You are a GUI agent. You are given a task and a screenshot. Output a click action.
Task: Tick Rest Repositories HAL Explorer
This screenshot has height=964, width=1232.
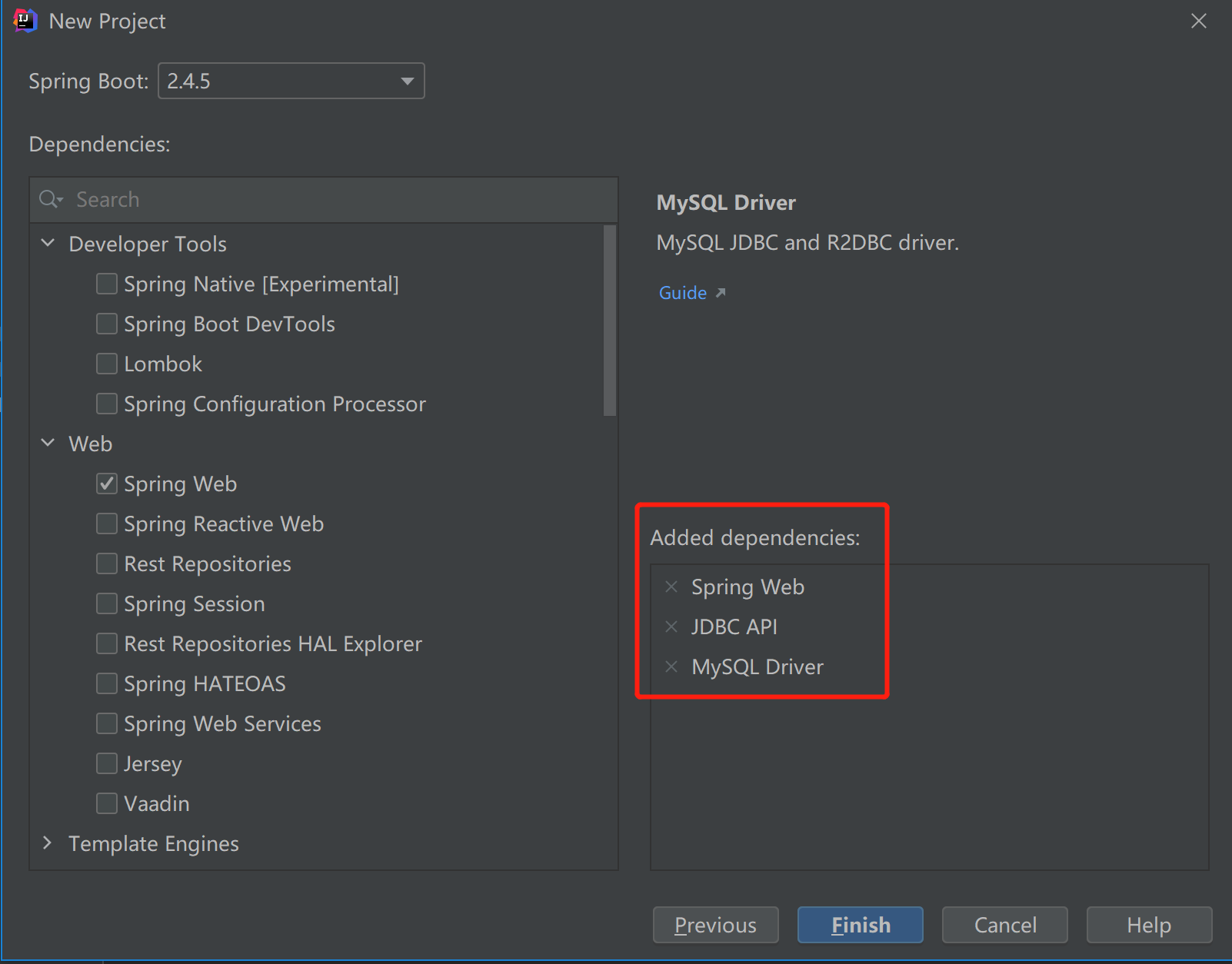(107, 644)
